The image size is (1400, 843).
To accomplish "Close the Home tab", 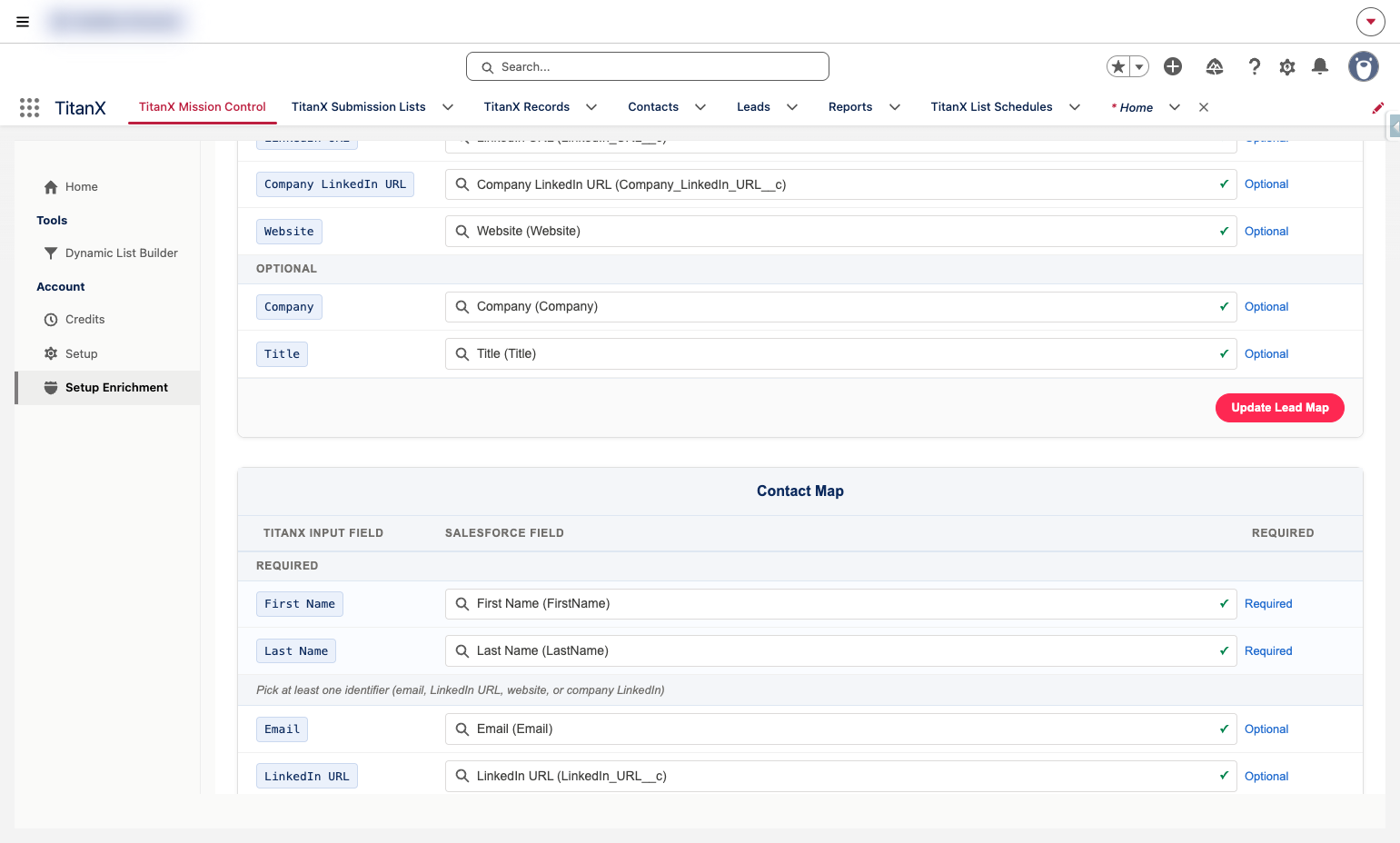I will click(x=1204, y=107).
